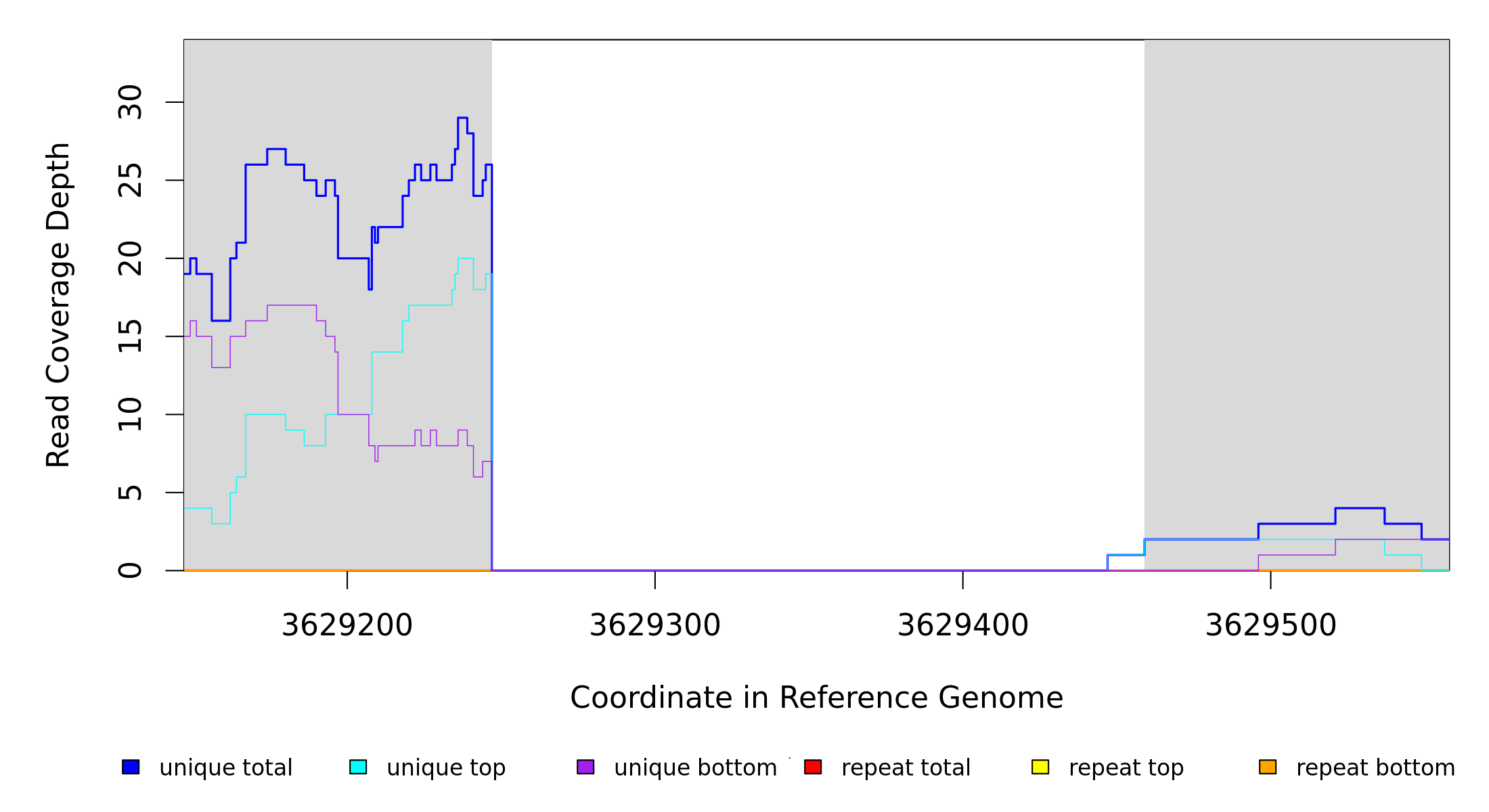Select the "unique total" legend label
Viewport: 1489px width, 812px height.
tap(225, 768)
